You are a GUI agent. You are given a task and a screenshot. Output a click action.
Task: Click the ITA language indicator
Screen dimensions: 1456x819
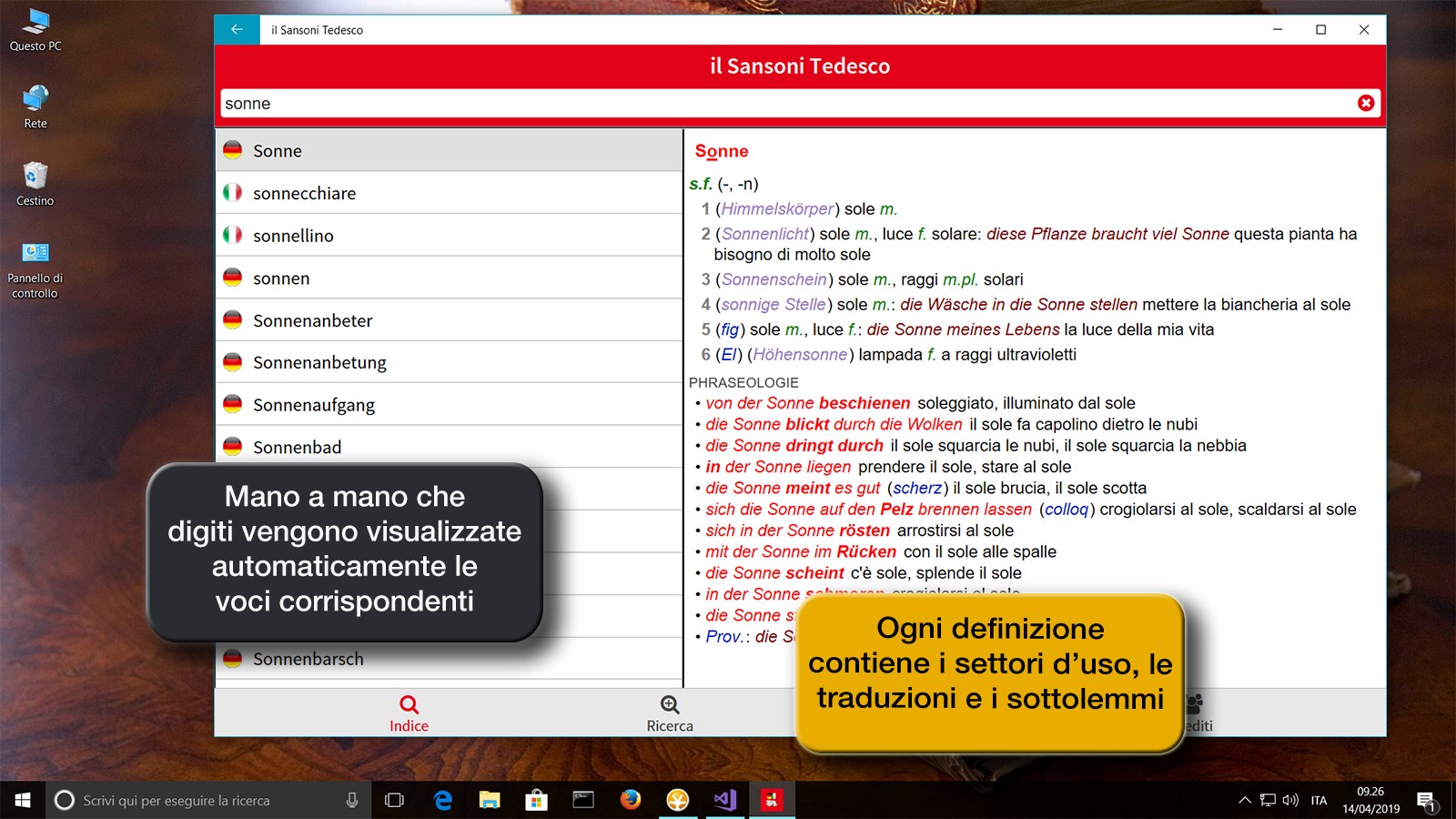tap(1319, 801)
